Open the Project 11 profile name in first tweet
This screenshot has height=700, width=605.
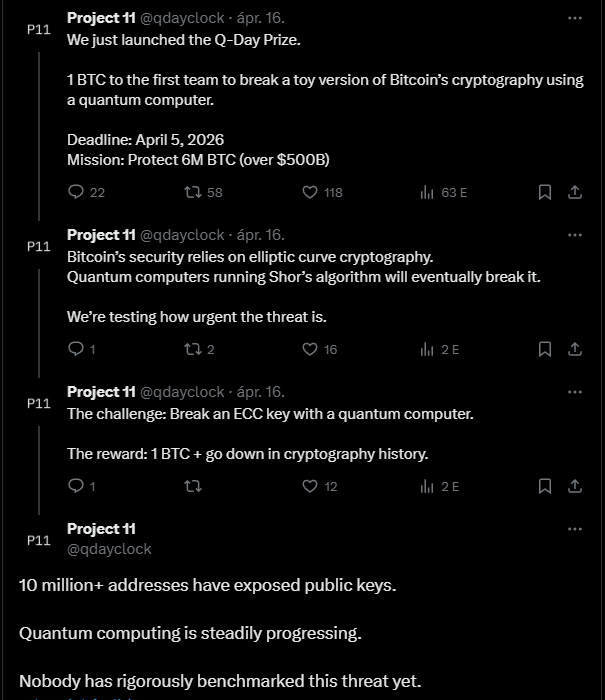pyautogui.click(x=101, y=18)
